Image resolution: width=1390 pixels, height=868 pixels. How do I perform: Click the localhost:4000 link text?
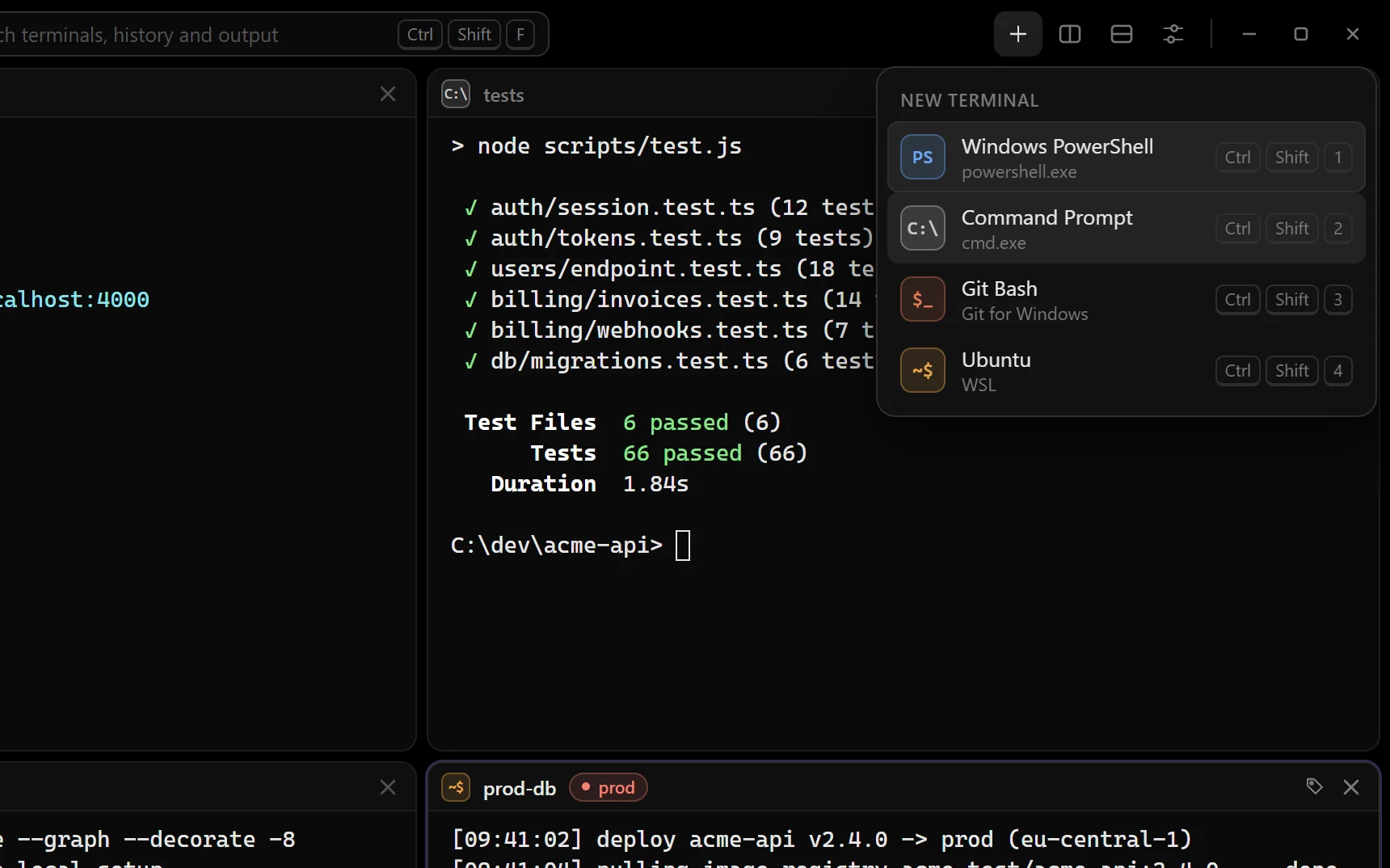coord(74,300)
